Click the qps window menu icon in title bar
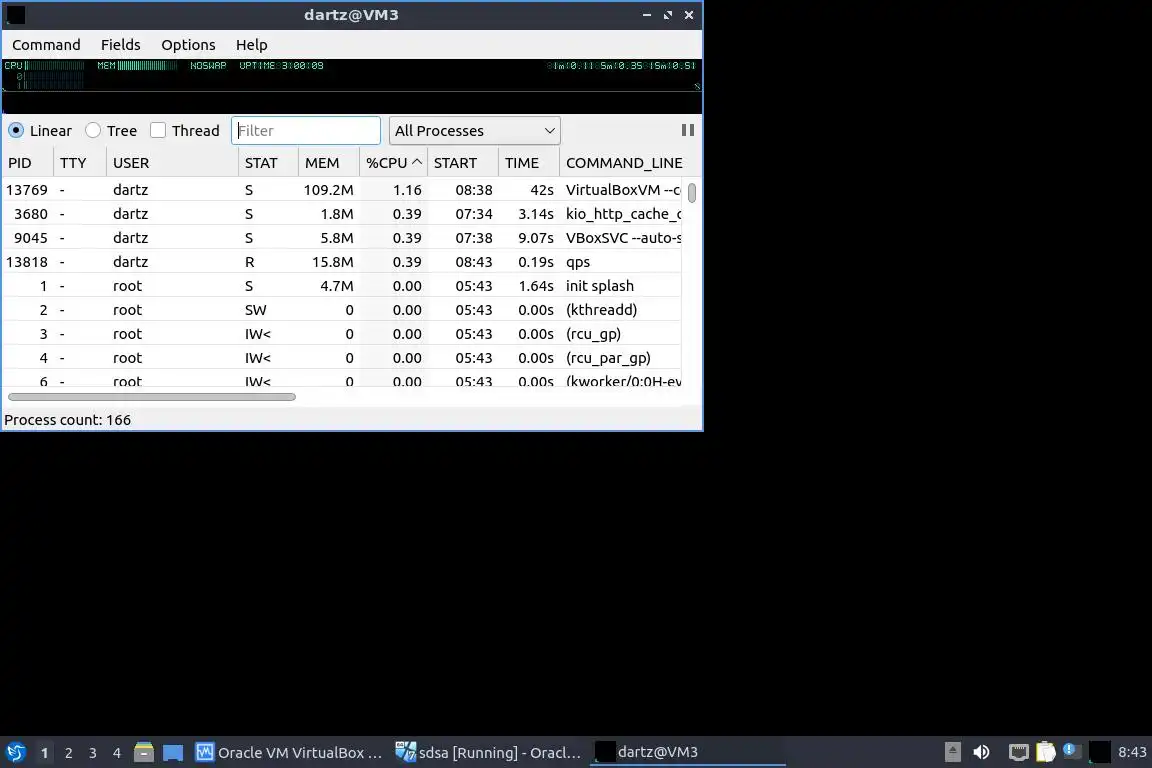The width and height of the screenshot is (1152, 768). click(15, 15)
